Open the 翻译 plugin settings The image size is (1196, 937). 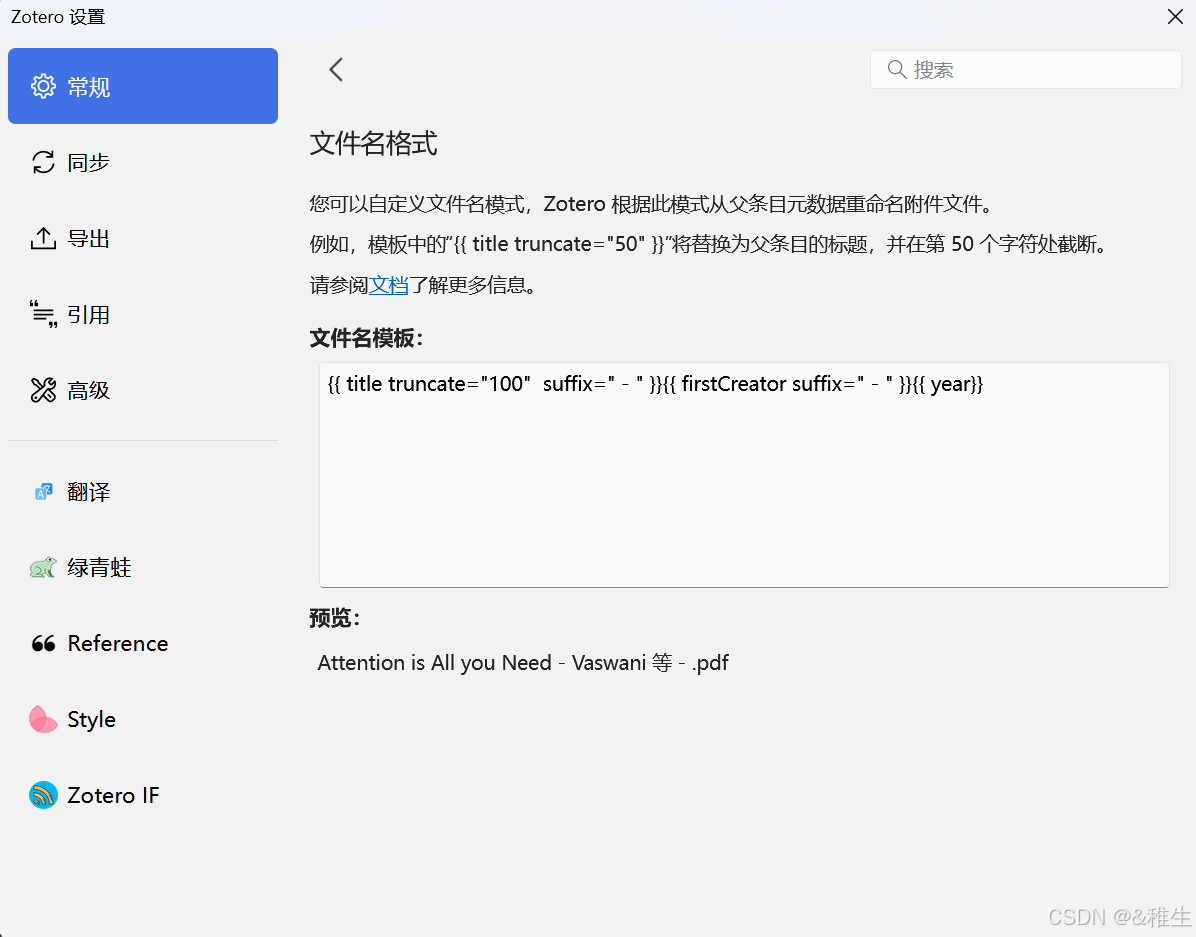[143, 491]
